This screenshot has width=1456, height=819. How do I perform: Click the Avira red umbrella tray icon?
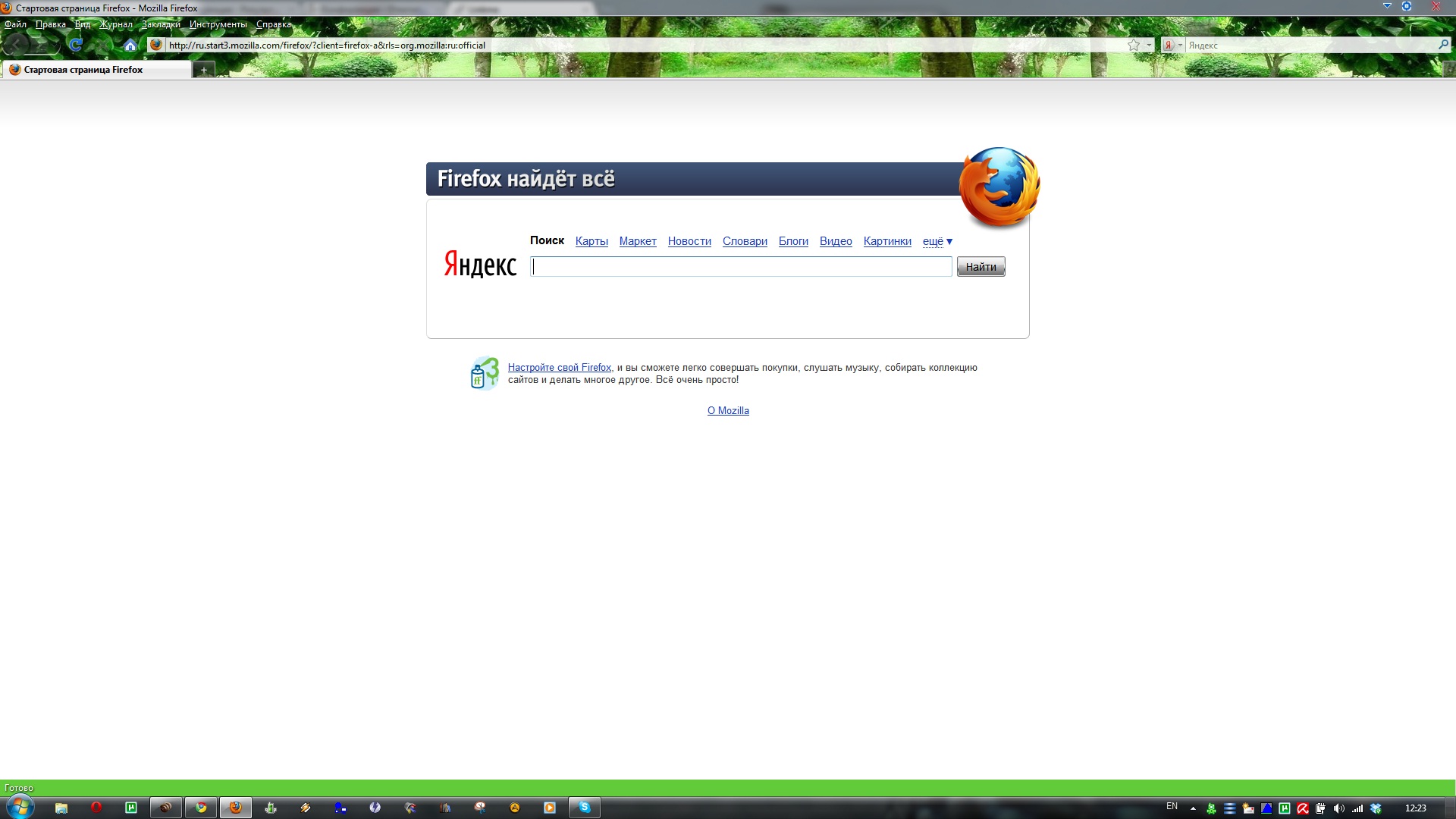[x=1303, y=808]
